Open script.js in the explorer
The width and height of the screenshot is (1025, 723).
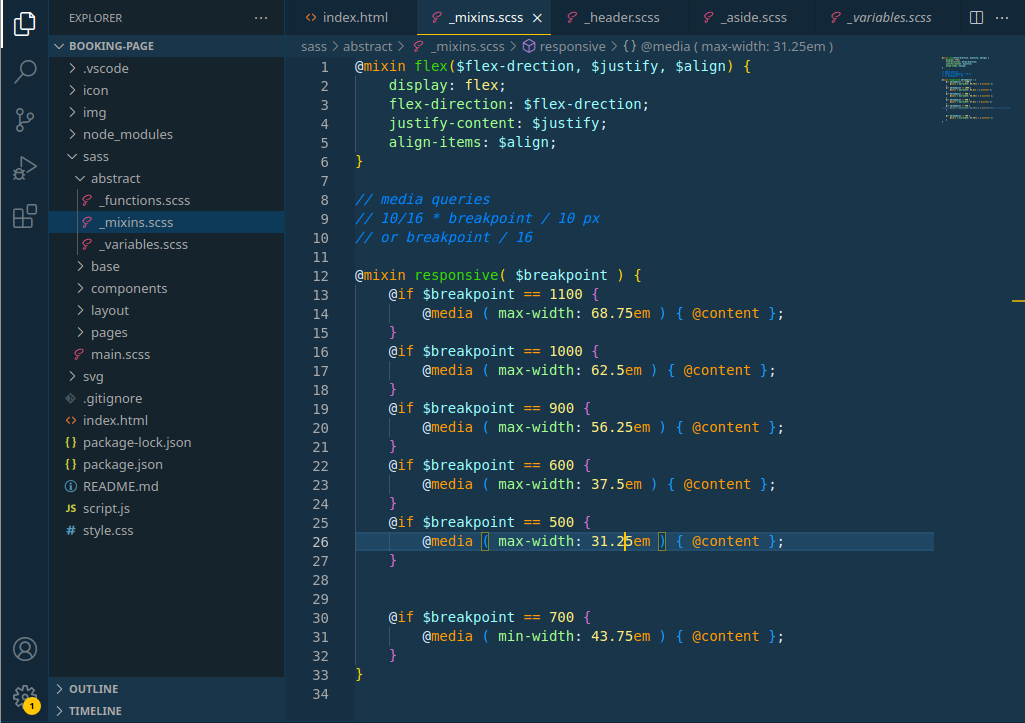pyautogui.click(x=167, y=509)
